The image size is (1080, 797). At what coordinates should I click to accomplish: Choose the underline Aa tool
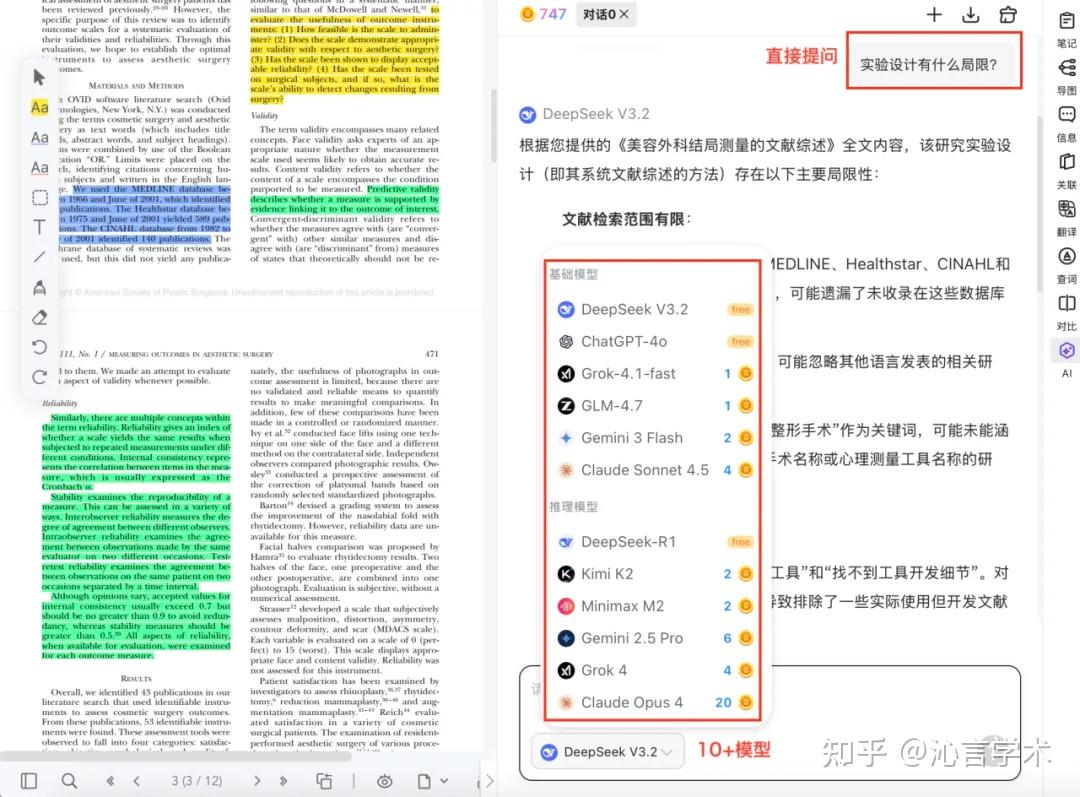click(x=39, y=138)
